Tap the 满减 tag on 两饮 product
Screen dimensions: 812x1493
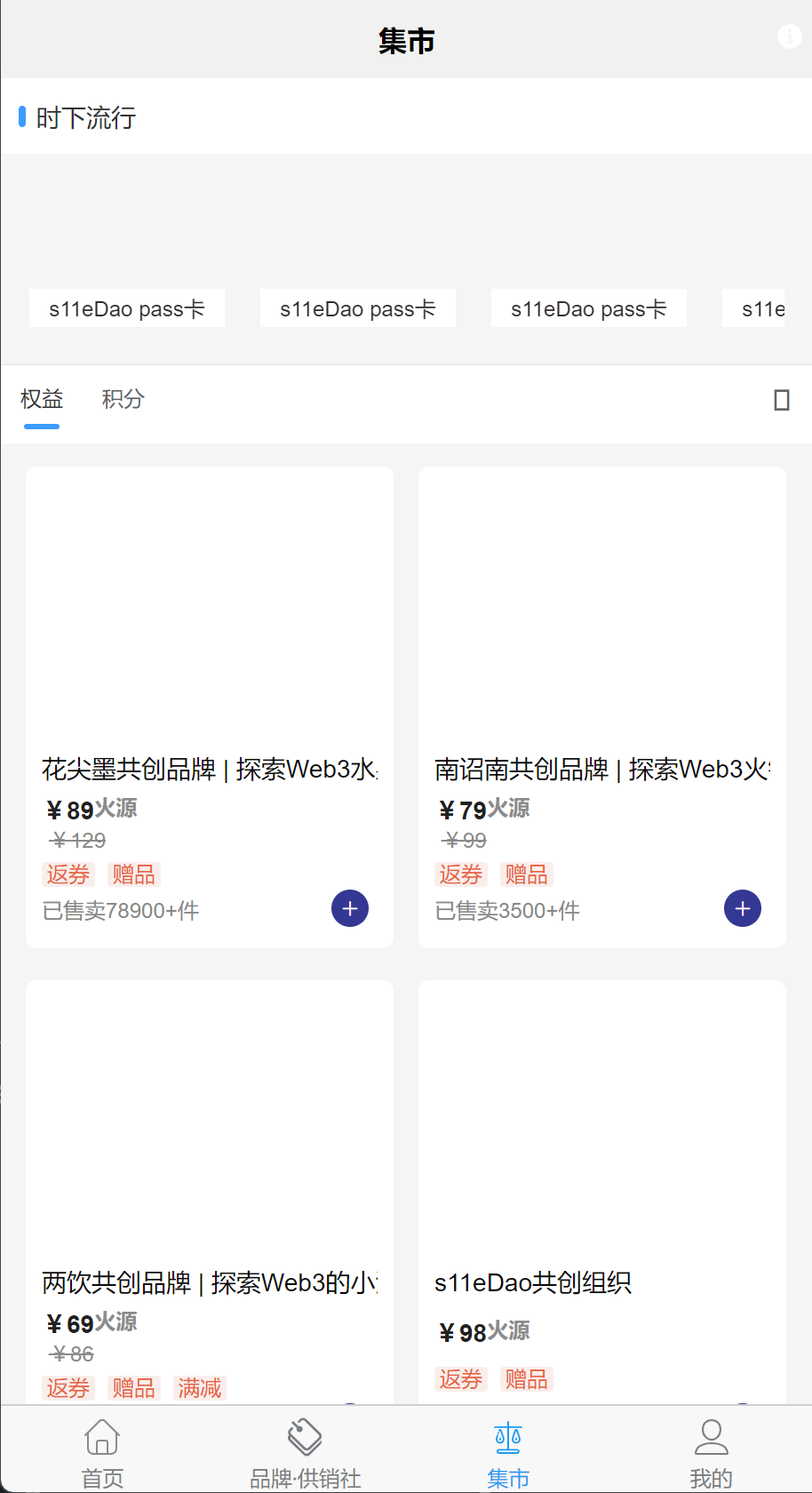tap(200, 1387)
